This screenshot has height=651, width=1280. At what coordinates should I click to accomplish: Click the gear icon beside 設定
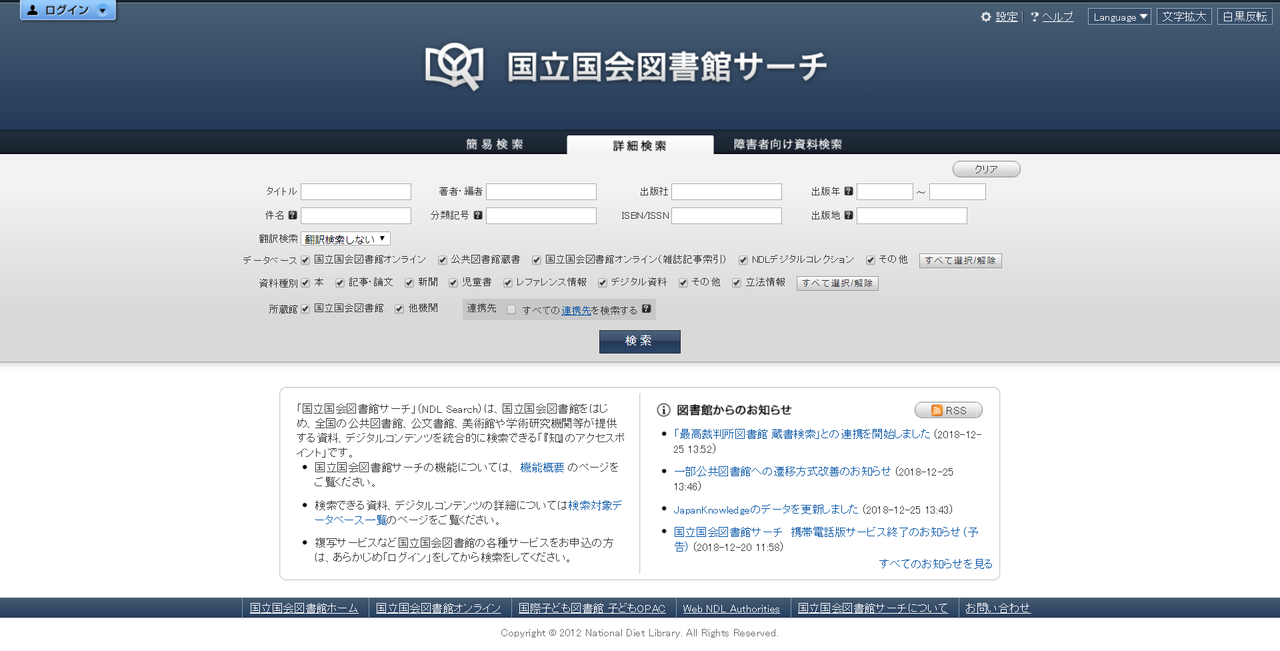986,17
